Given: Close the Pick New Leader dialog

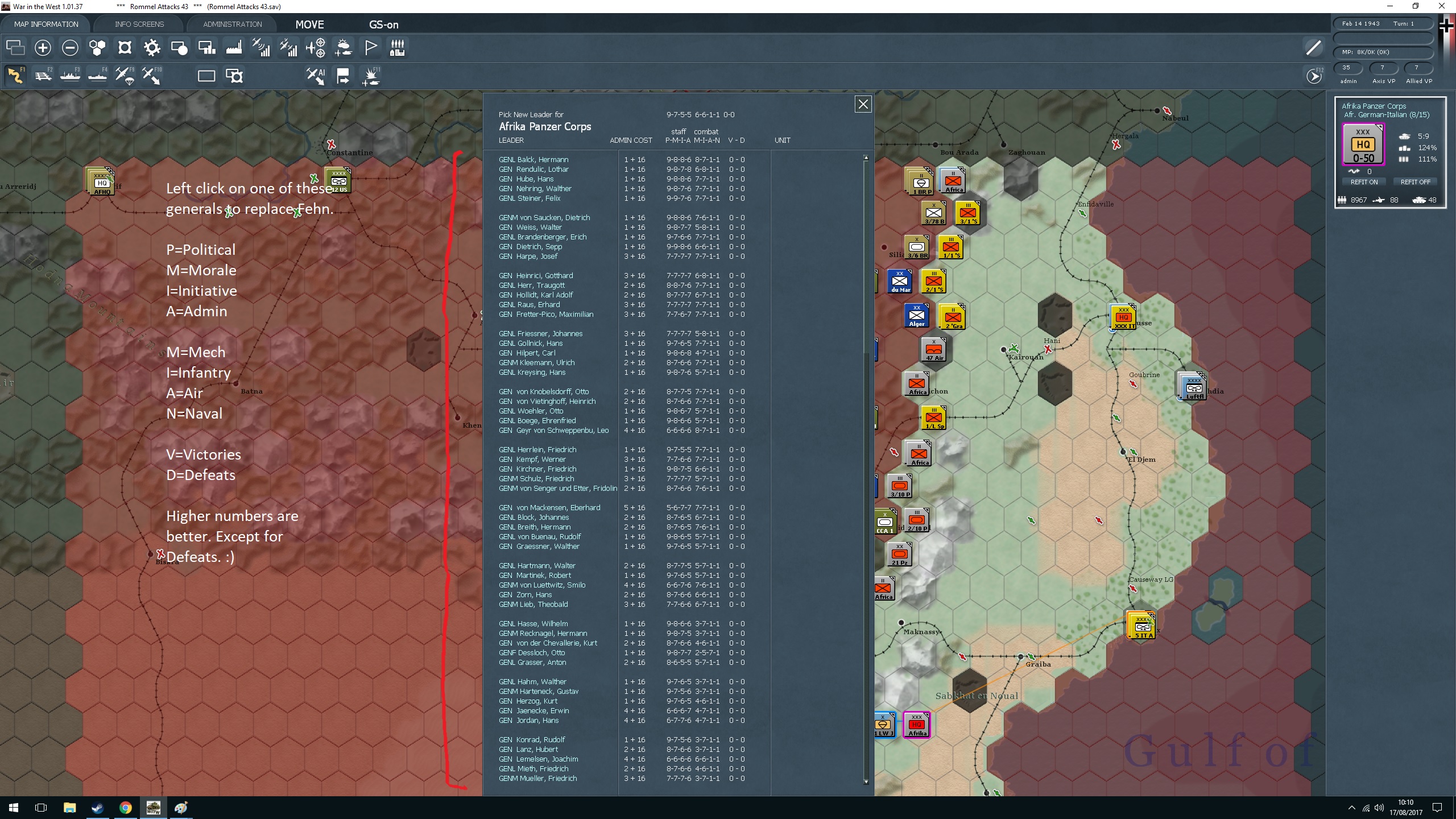Looking at the screenshot, I should click(863, 104).
